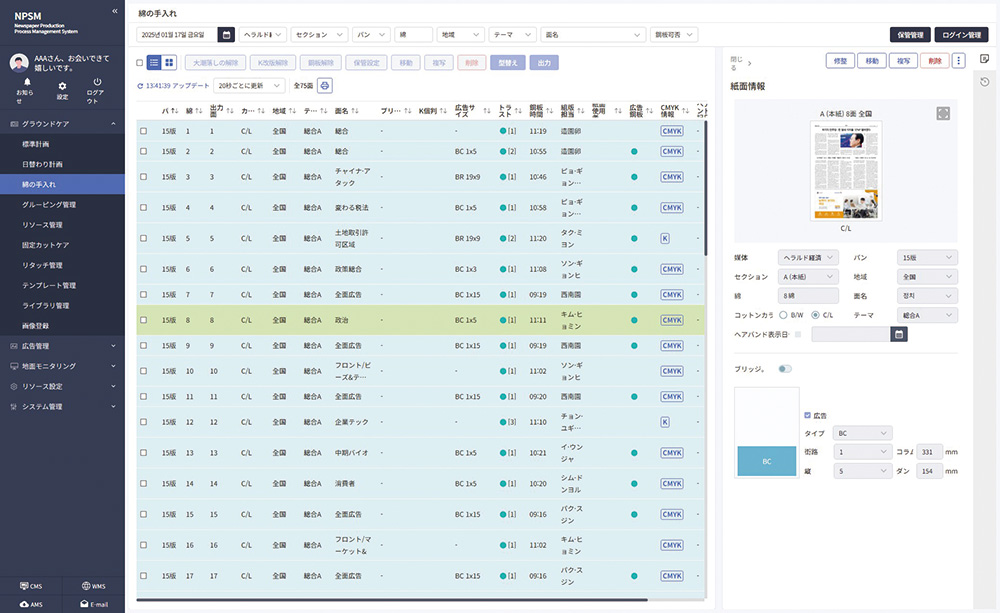Check the checkbox for row 12 企業テック
This screenshot has width=1000, height=613.
pos(143,422)
